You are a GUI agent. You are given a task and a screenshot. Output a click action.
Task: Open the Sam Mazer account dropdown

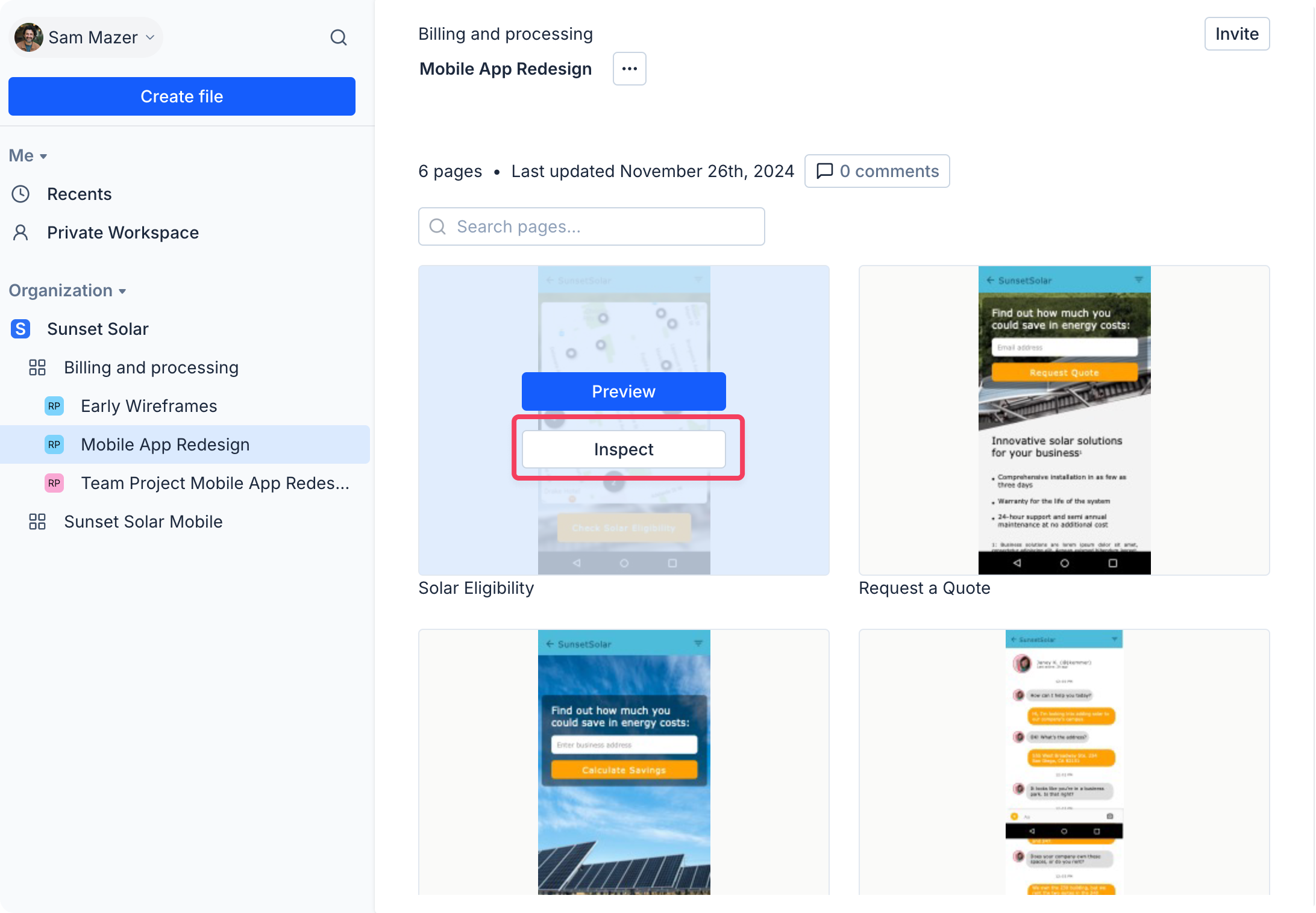pyautogui.click(x=149, y=37)
